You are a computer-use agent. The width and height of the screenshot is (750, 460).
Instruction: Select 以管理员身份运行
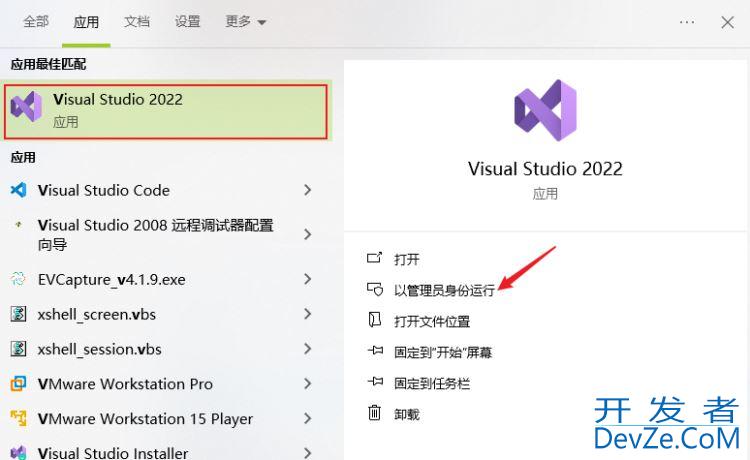(444, 290)
